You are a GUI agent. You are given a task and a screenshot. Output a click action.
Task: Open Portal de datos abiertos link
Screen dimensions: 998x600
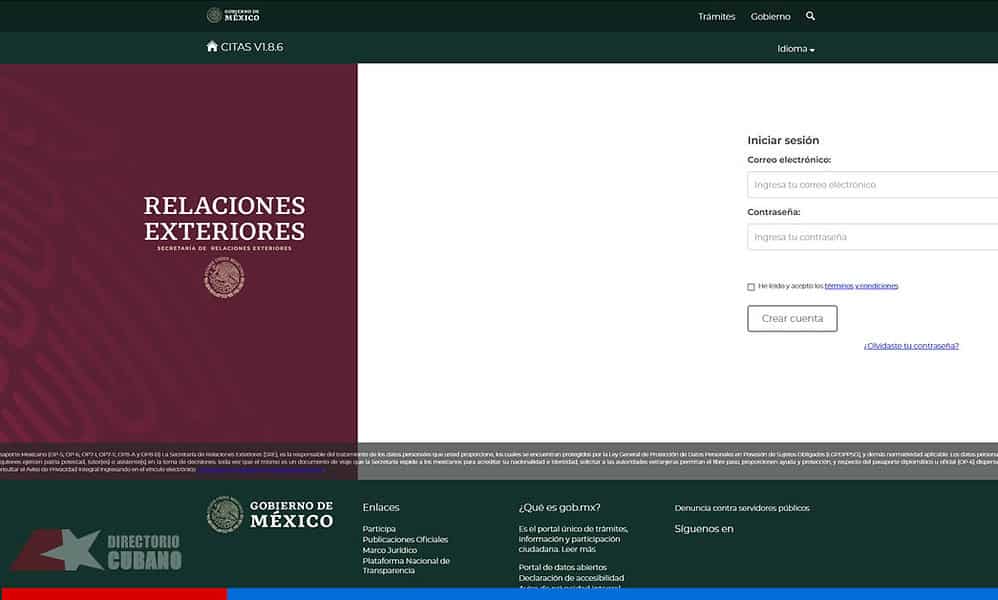coord(563,567)
